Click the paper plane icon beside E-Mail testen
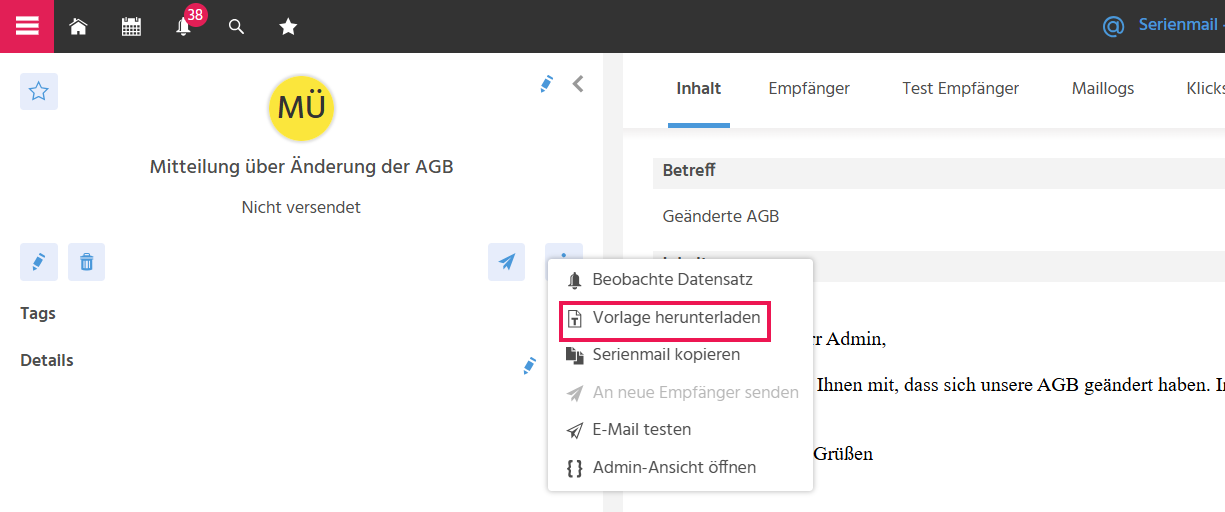Screen dimensions: 1225x512 pyautogui.click(x=574, y=430)
